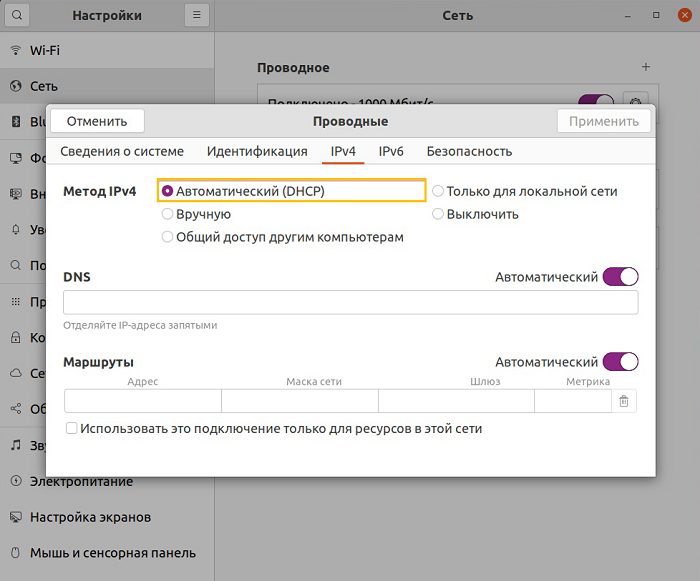Click the Wi-Fi icon in sidebar

click(16, 49)
